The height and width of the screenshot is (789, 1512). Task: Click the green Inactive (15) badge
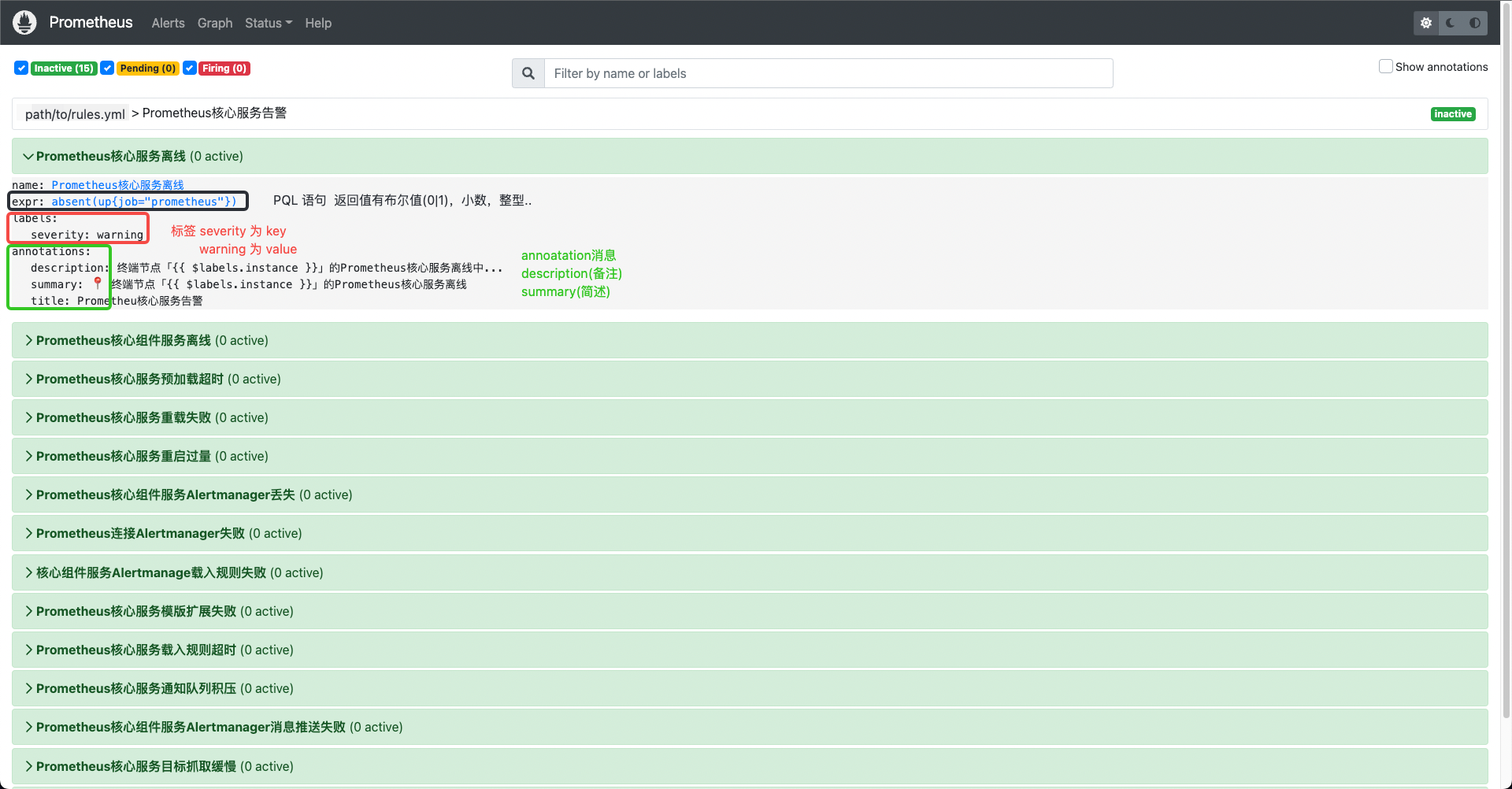63,68
